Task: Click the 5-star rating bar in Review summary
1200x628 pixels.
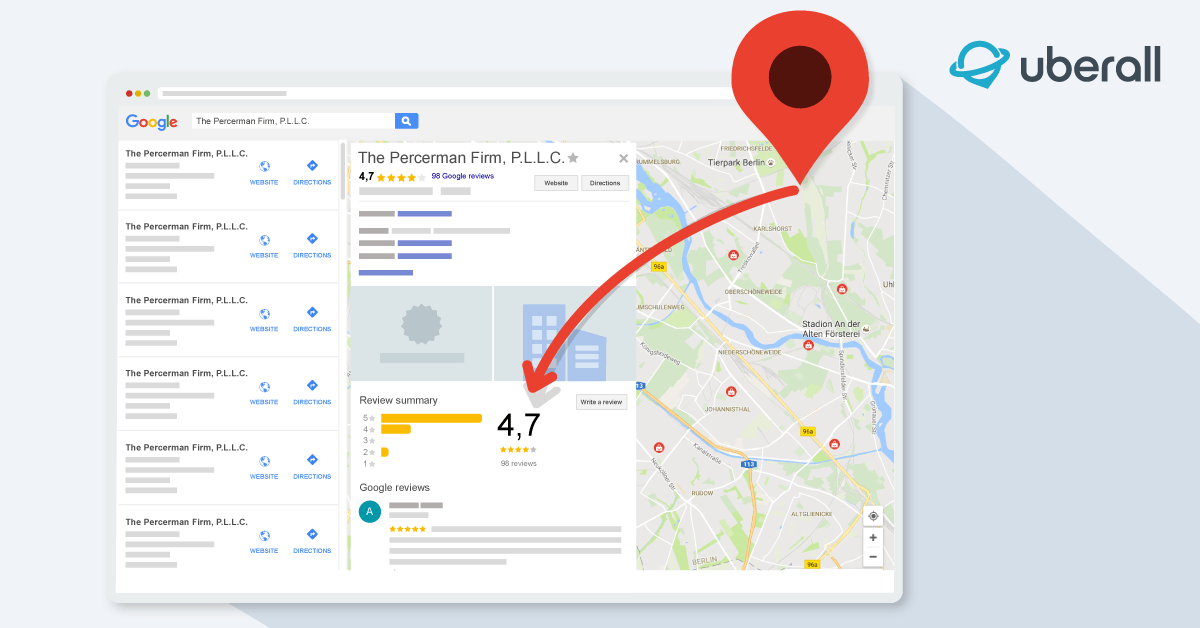Action: (431, 418)
